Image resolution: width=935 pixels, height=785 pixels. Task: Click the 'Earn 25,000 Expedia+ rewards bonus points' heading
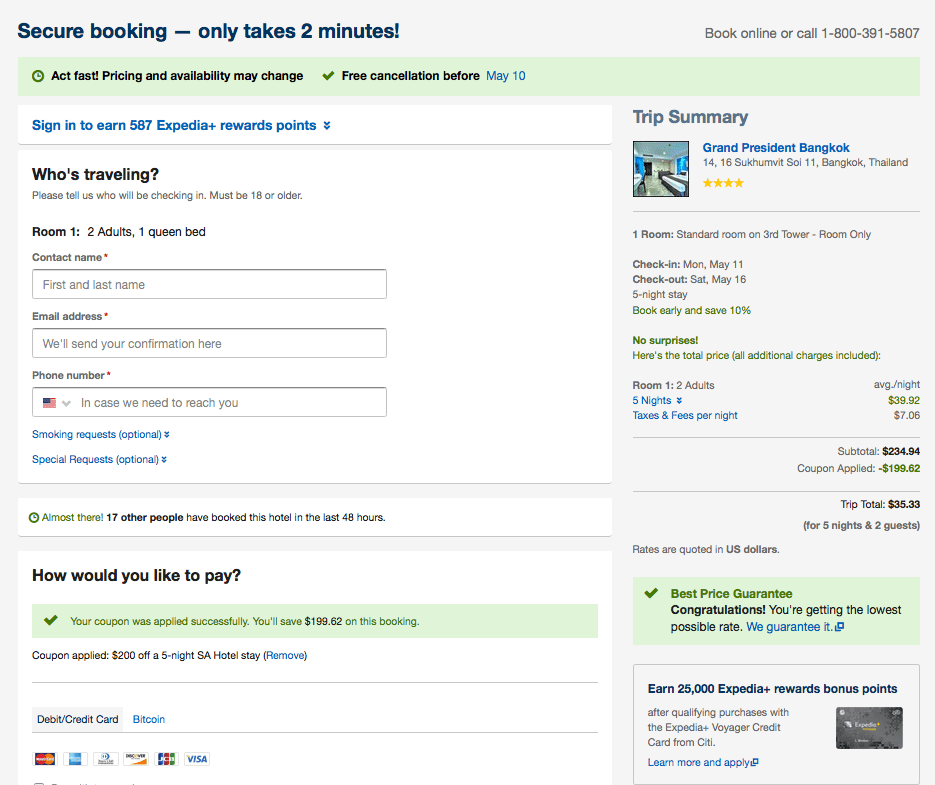tap(772, 688)
